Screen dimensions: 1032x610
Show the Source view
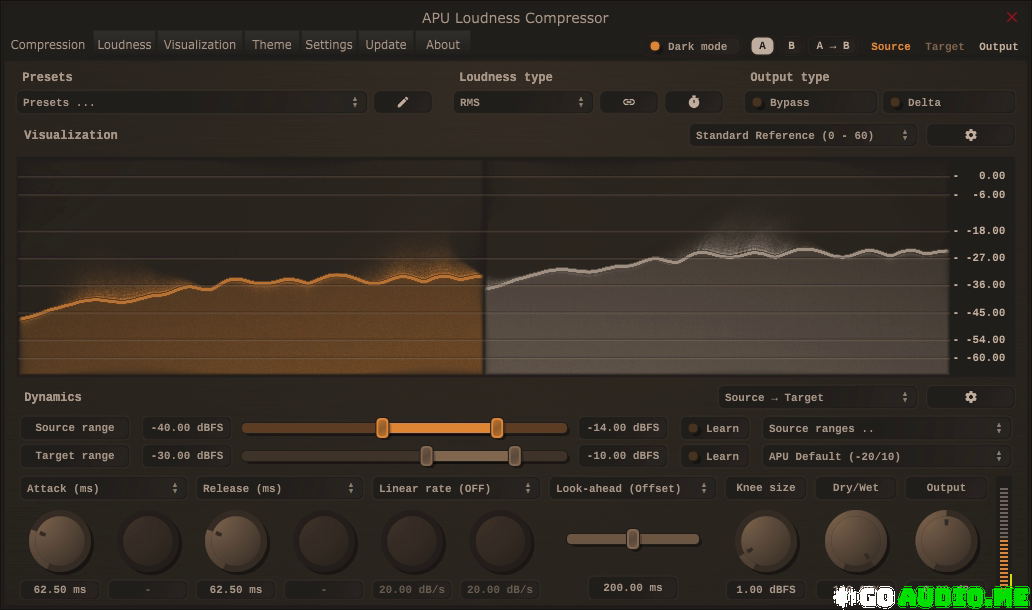coord(890,46)
